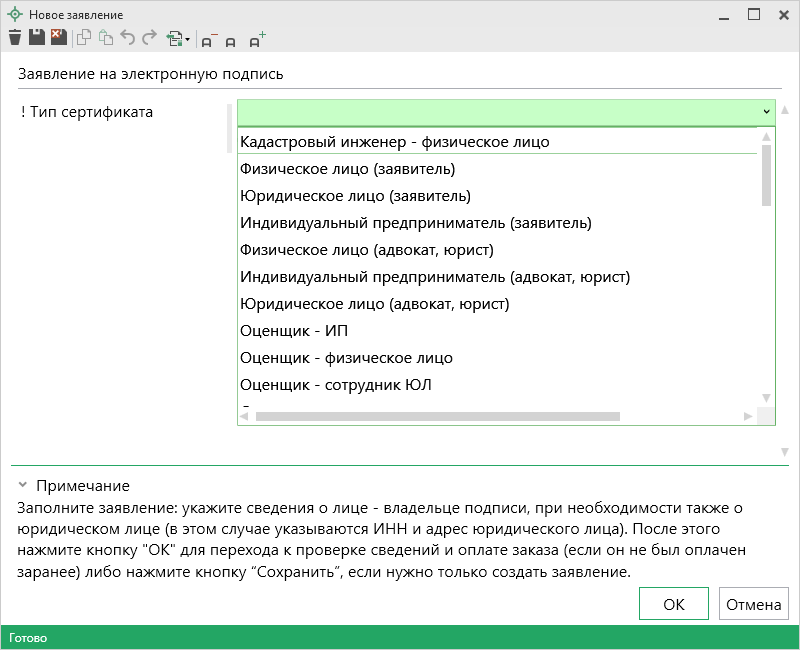Click the Отмена button
Screen dimensions: 800x650
[753, 604]
